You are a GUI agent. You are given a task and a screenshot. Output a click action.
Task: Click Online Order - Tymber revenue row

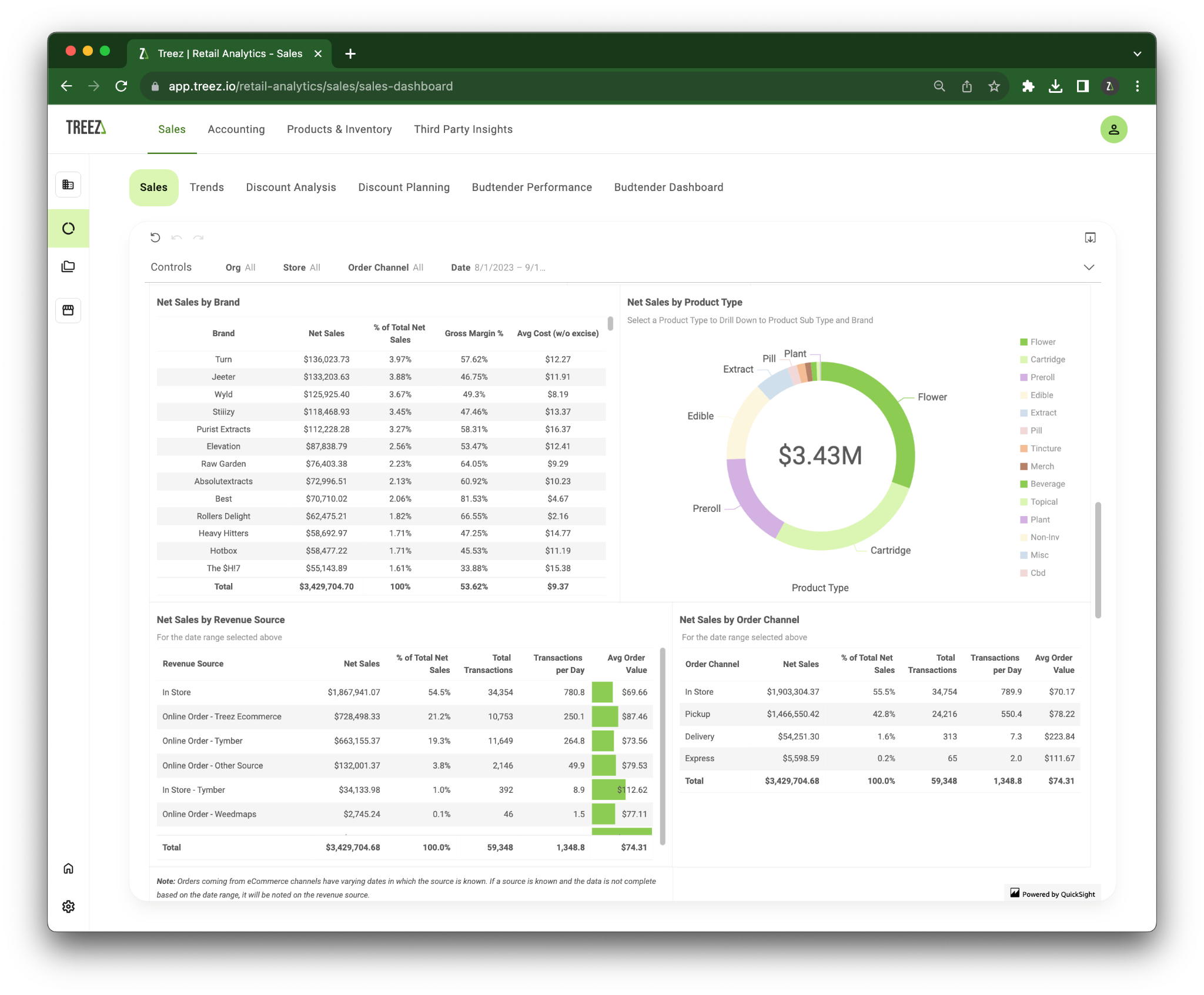point(405,741)
